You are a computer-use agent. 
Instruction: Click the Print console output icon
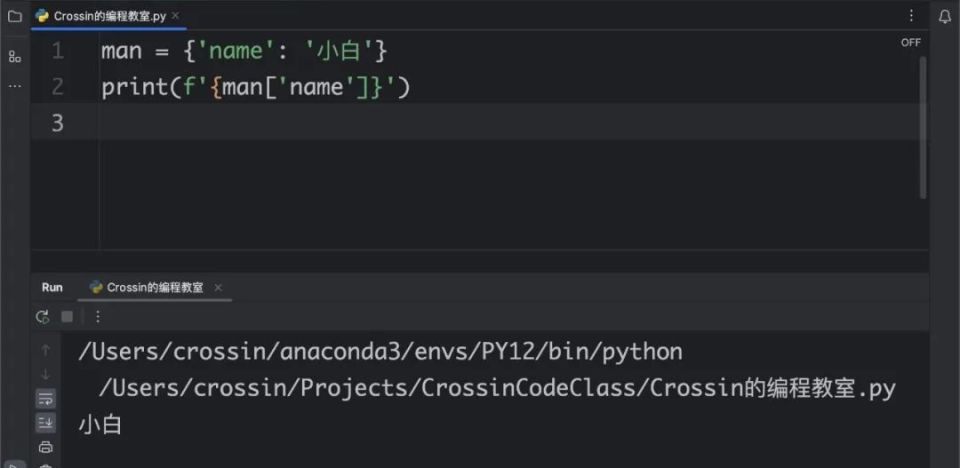[x=45, y=447]
